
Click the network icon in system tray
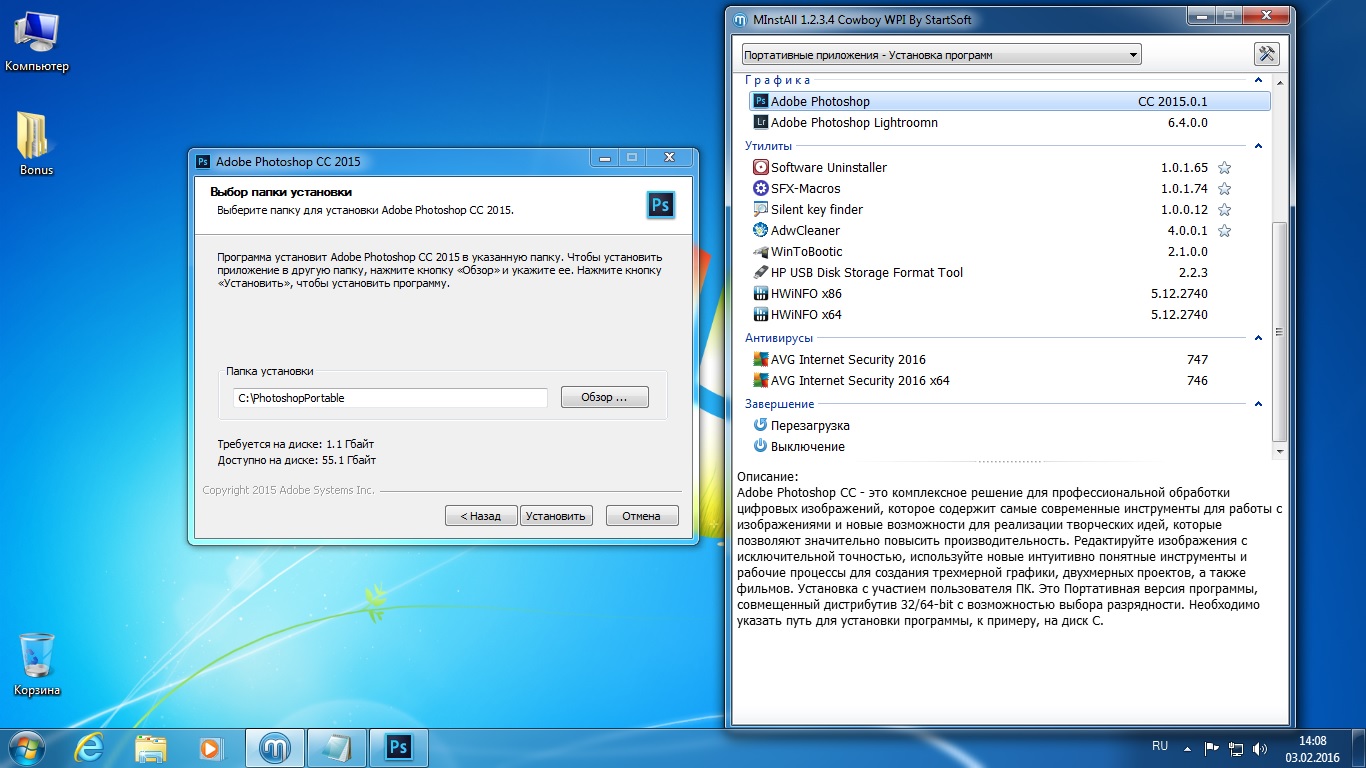(x=1236, y=747)
